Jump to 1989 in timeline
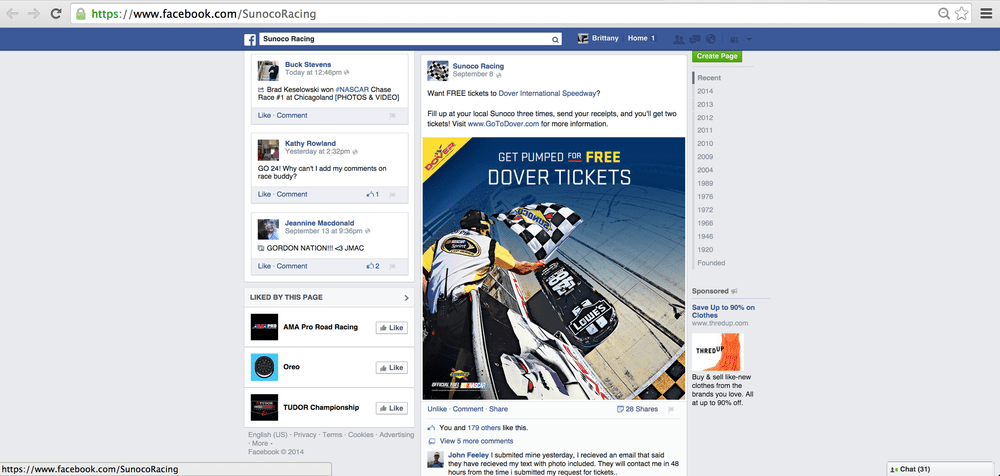 [x=705, y=183]
